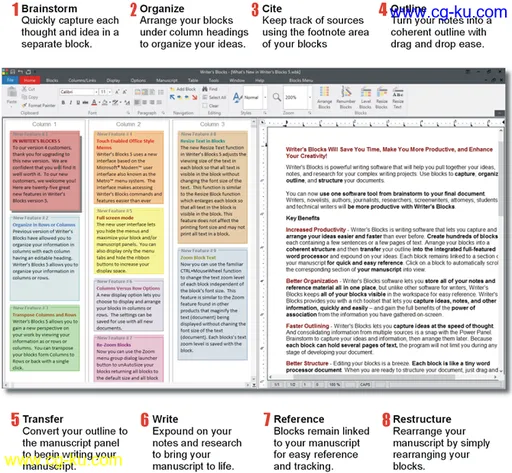Click the Redo icon in title bar
Screen dimensions: 512x473
[x=28, y=72]
